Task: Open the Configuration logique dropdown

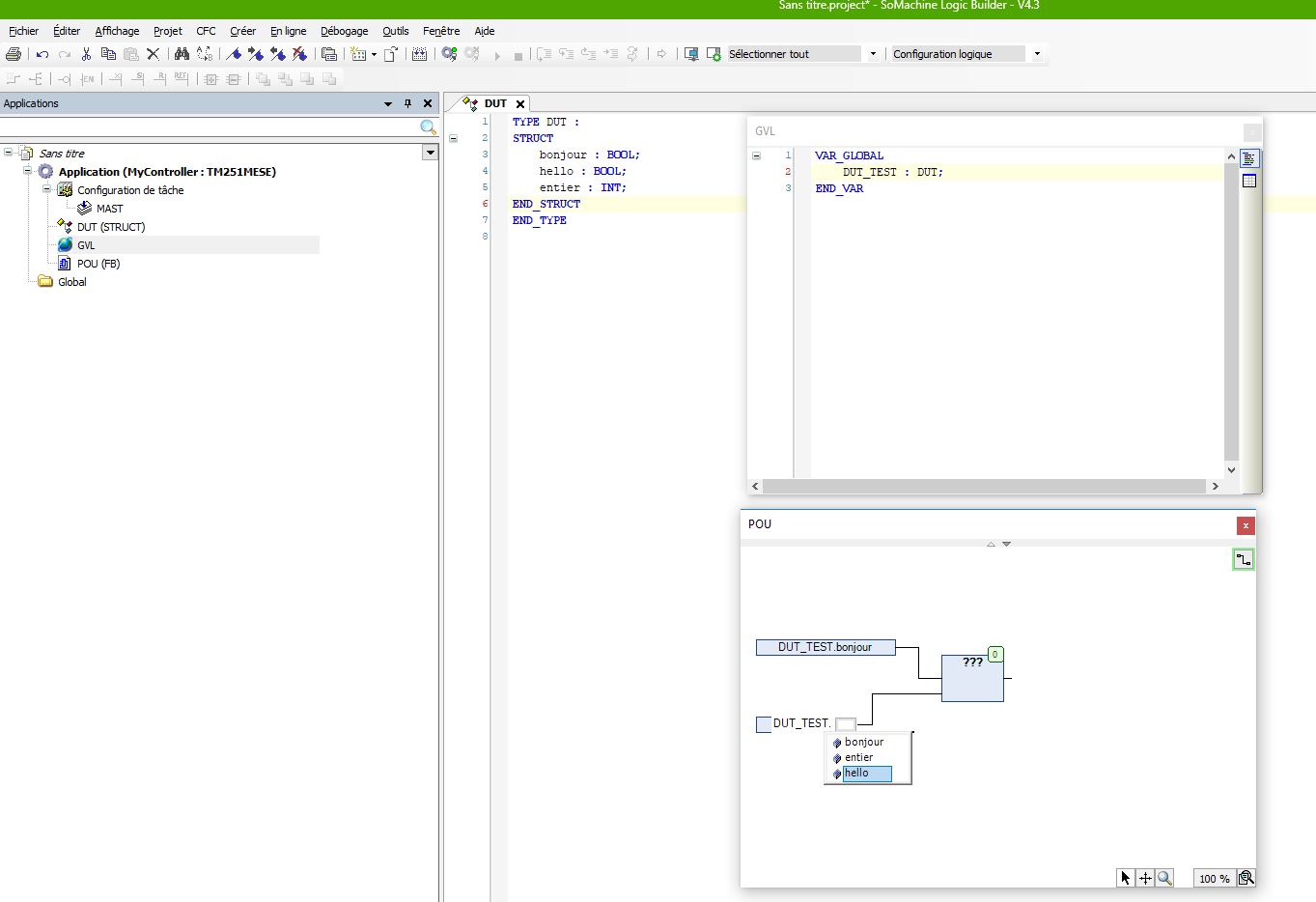Action: 1037,54
